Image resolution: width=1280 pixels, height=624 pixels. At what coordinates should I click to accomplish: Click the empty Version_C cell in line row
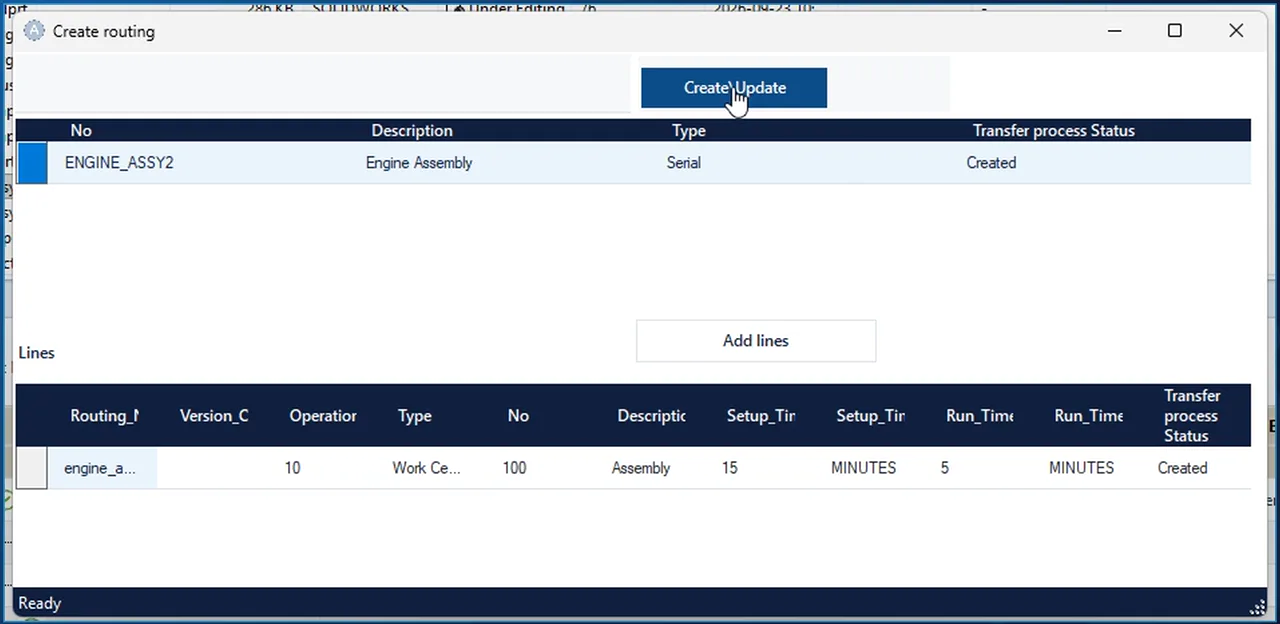[212, 468]
